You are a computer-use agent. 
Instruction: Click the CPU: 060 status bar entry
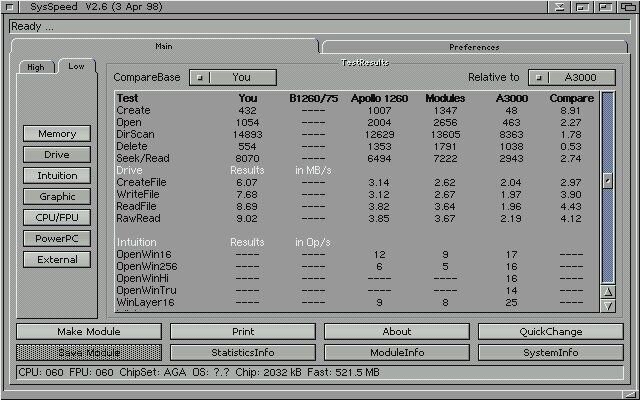coord(42,372)
